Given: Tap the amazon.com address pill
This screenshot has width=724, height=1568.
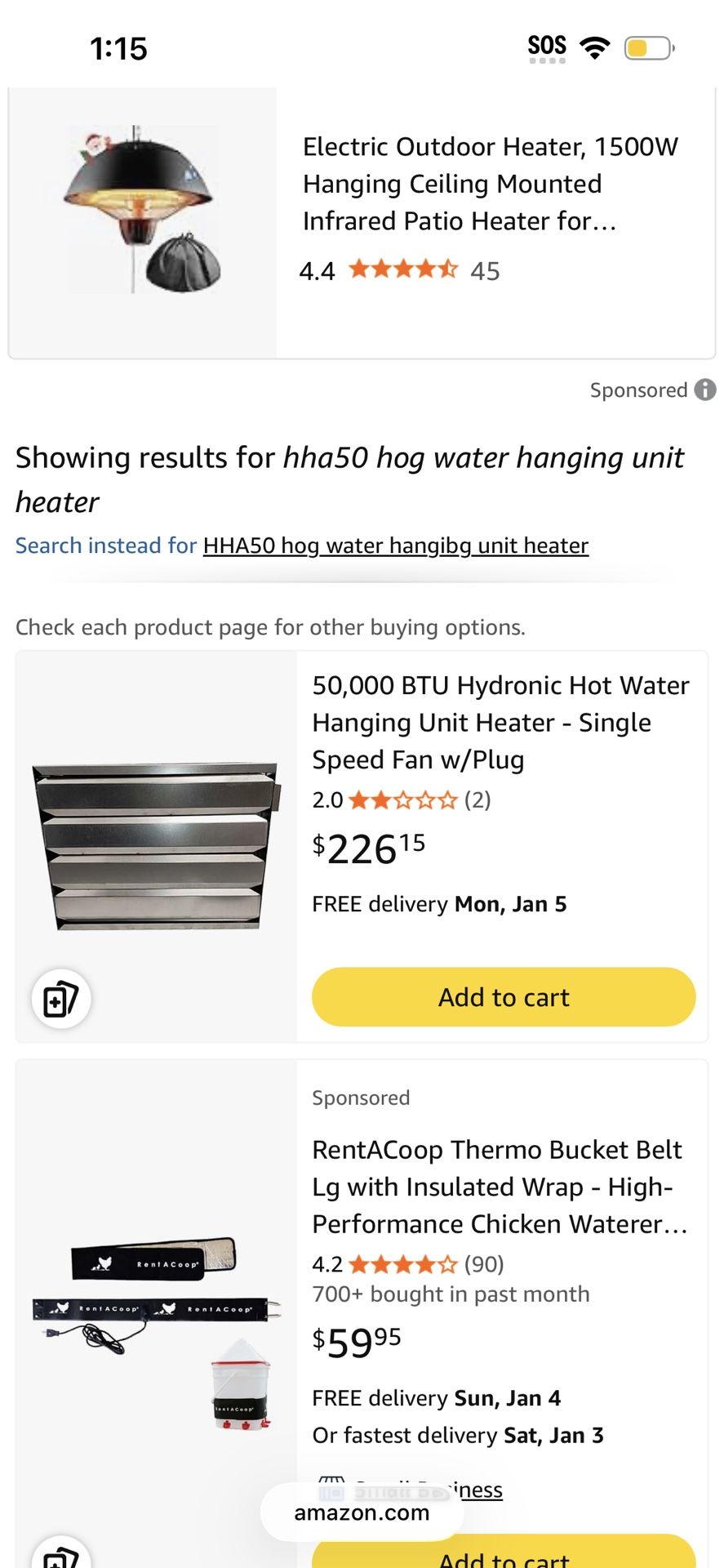Looking at the screenshot, I should coord(362,1512).
